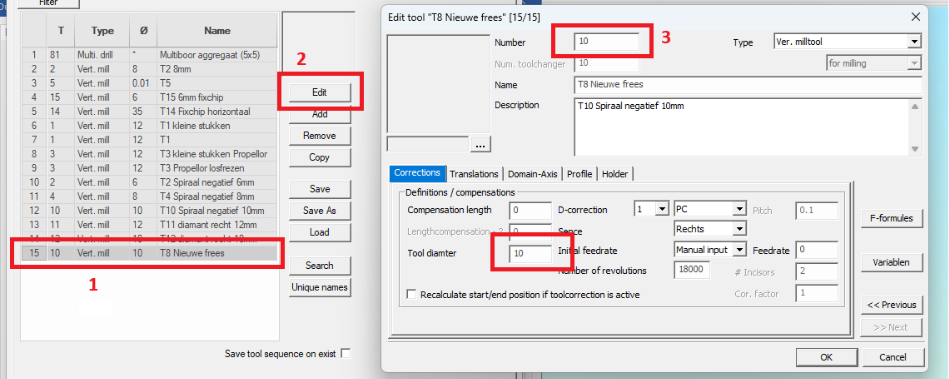Image resolution: width=949 pixels, height=379 pixels.
Task: Click the Edit button
Action: [320, 93]
